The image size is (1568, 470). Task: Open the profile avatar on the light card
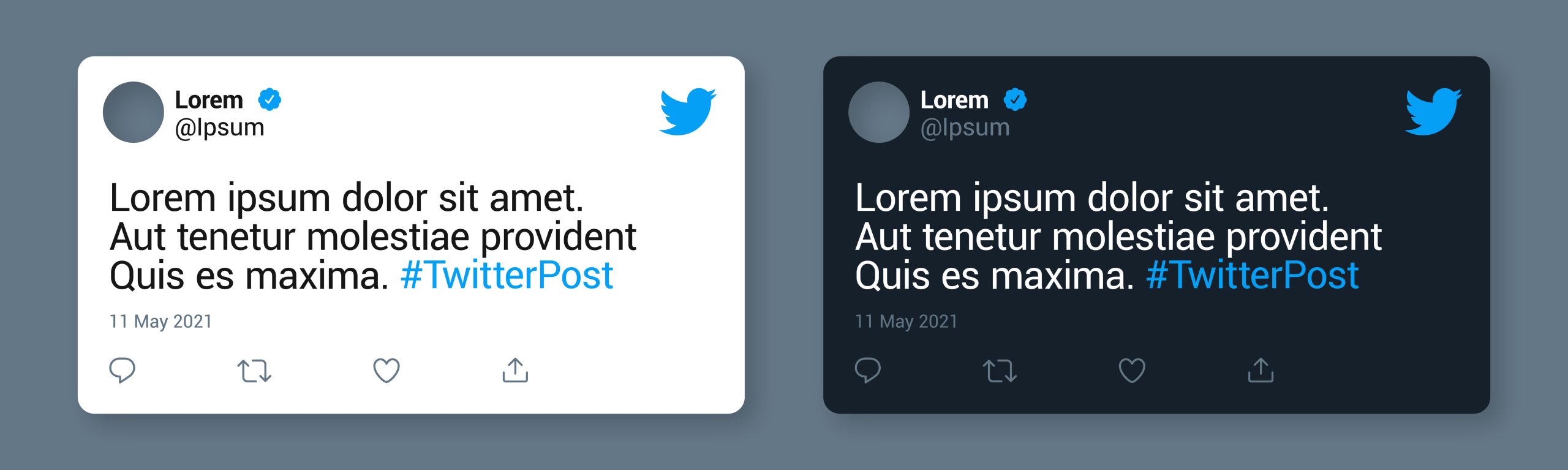pyautogui.click(x=134, y=112)
